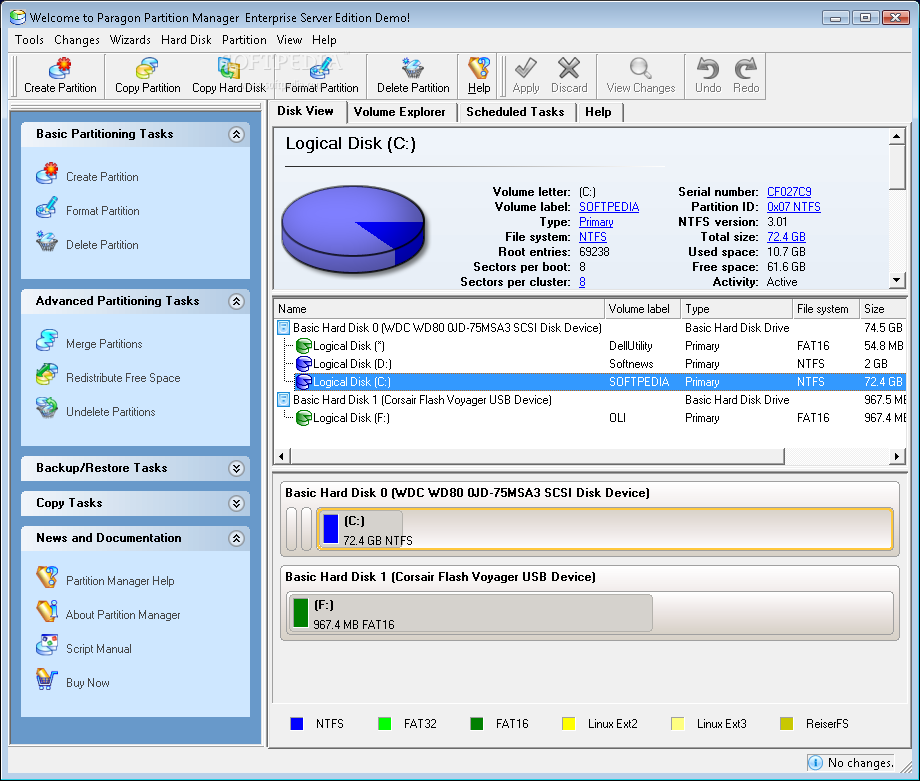Click Create Partition toolbar icon
The height and width of the screenshot is (781, 920).
[x=60, y=69]
